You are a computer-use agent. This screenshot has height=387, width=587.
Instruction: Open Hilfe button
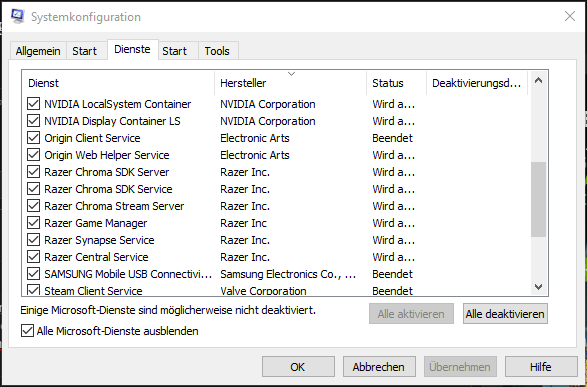pyautogui.click(x=541, y=367)
